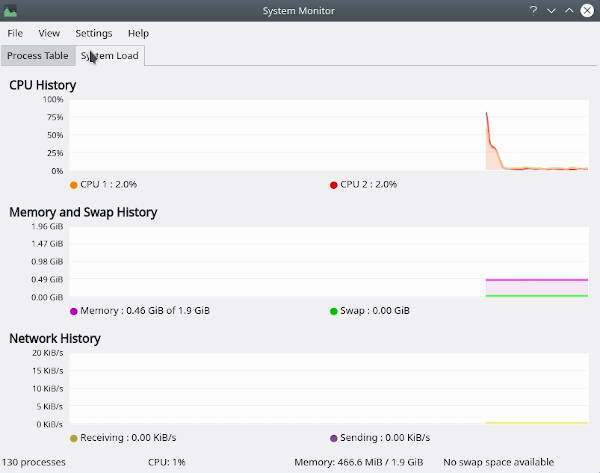Screen dimensions: 600x473
Task: Click the Receiving : 0.00 KiB/s label
Action: click(x=128, y=437)
